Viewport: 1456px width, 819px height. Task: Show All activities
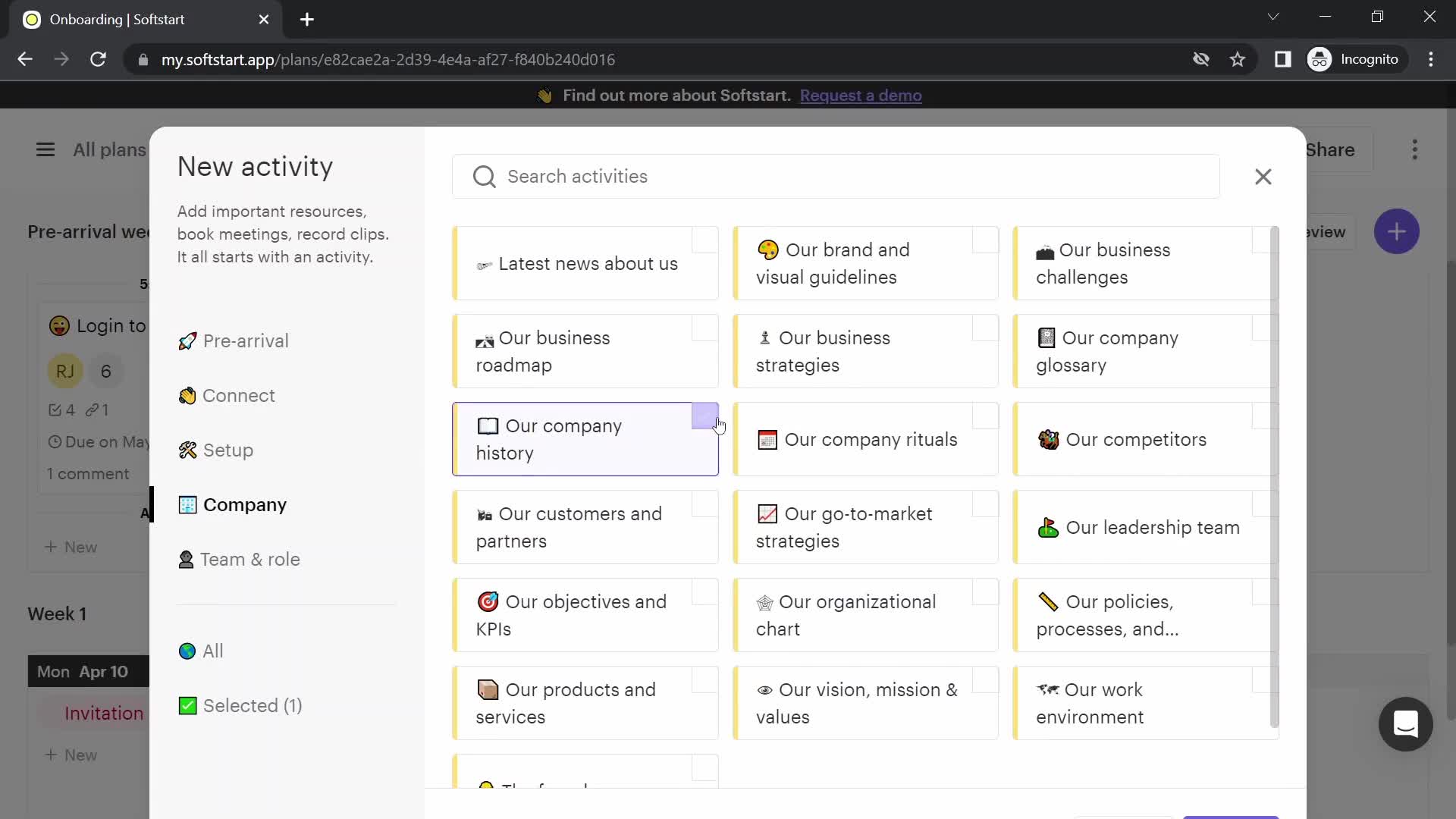201,651
